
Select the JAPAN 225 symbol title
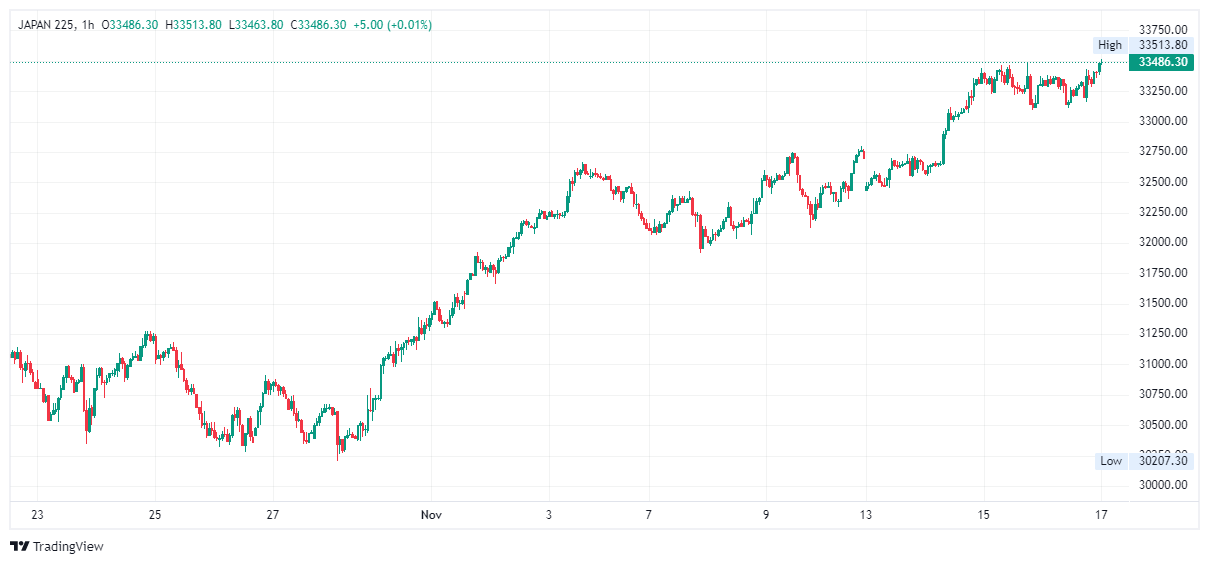pyautogui.click(x=46, y=24)
